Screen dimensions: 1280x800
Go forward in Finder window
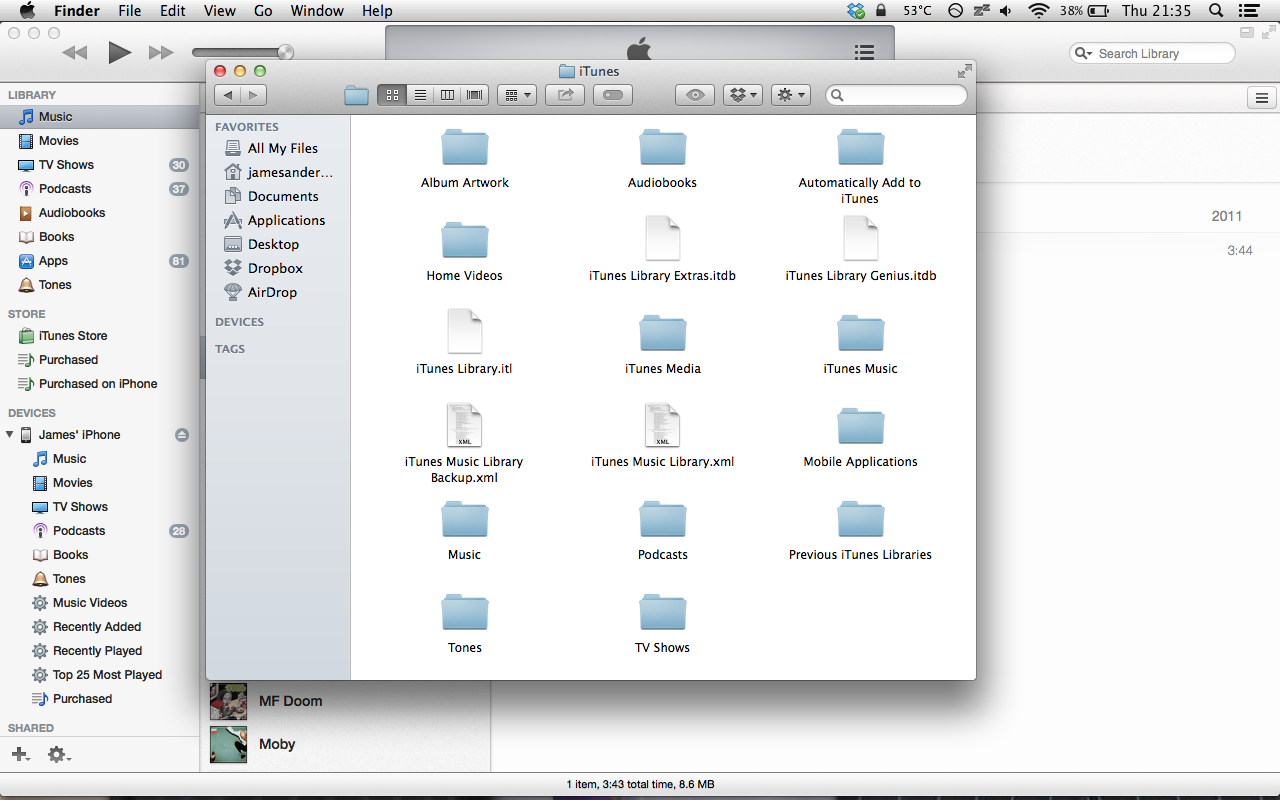pos(254,95)
